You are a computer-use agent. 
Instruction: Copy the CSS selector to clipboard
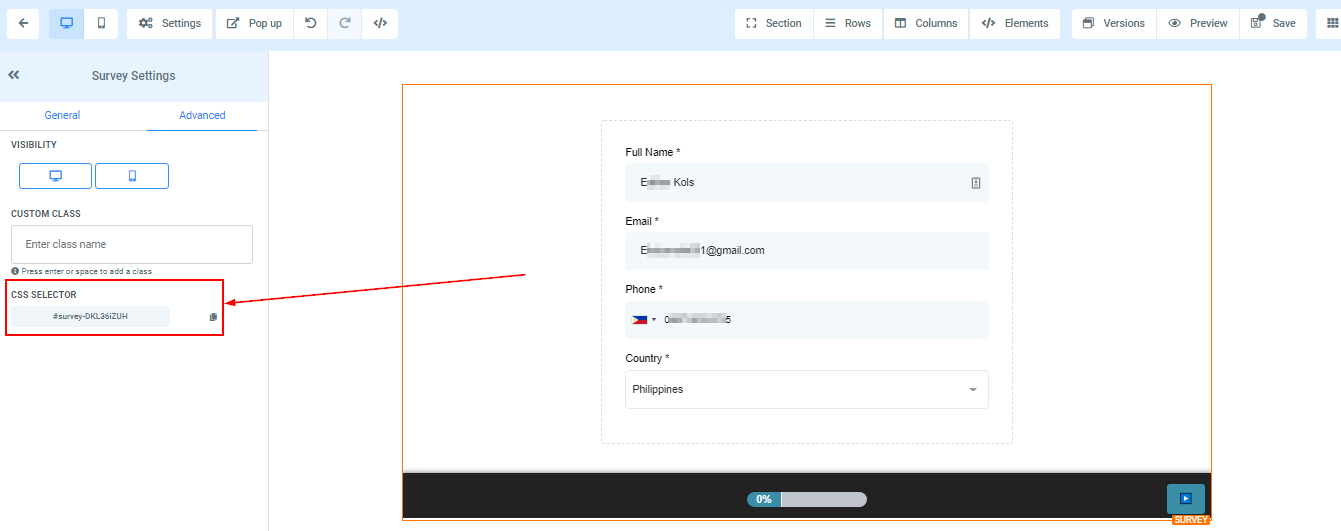213,317
